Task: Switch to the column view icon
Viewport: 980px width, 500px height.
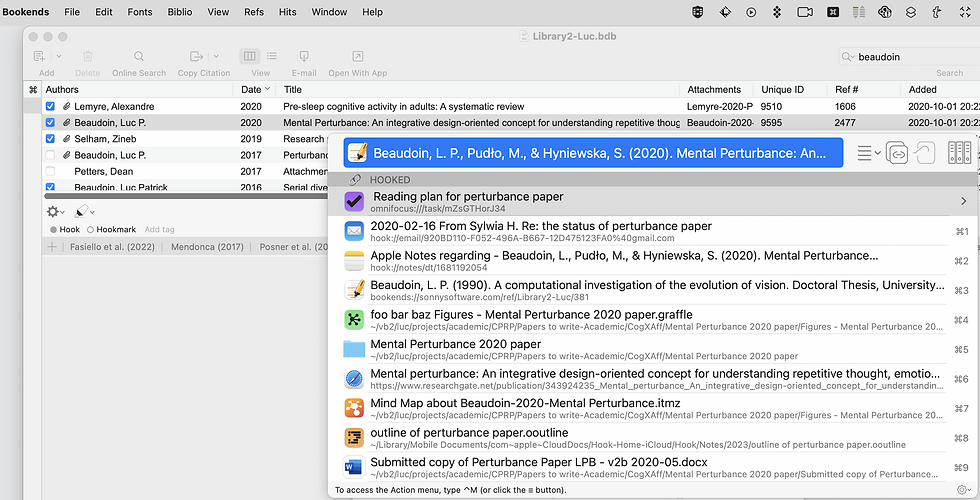Action: [249, 56]
